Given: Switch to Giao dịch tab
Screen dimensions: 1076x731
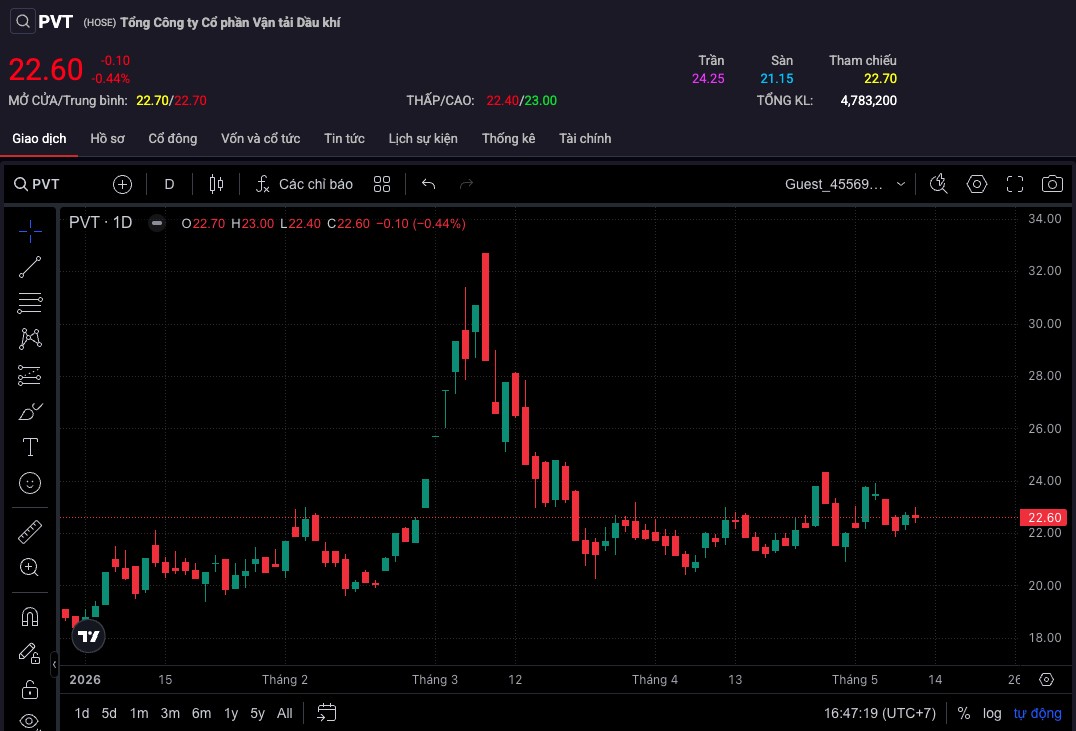Looking at the screenshot, I should click(39, 139).
